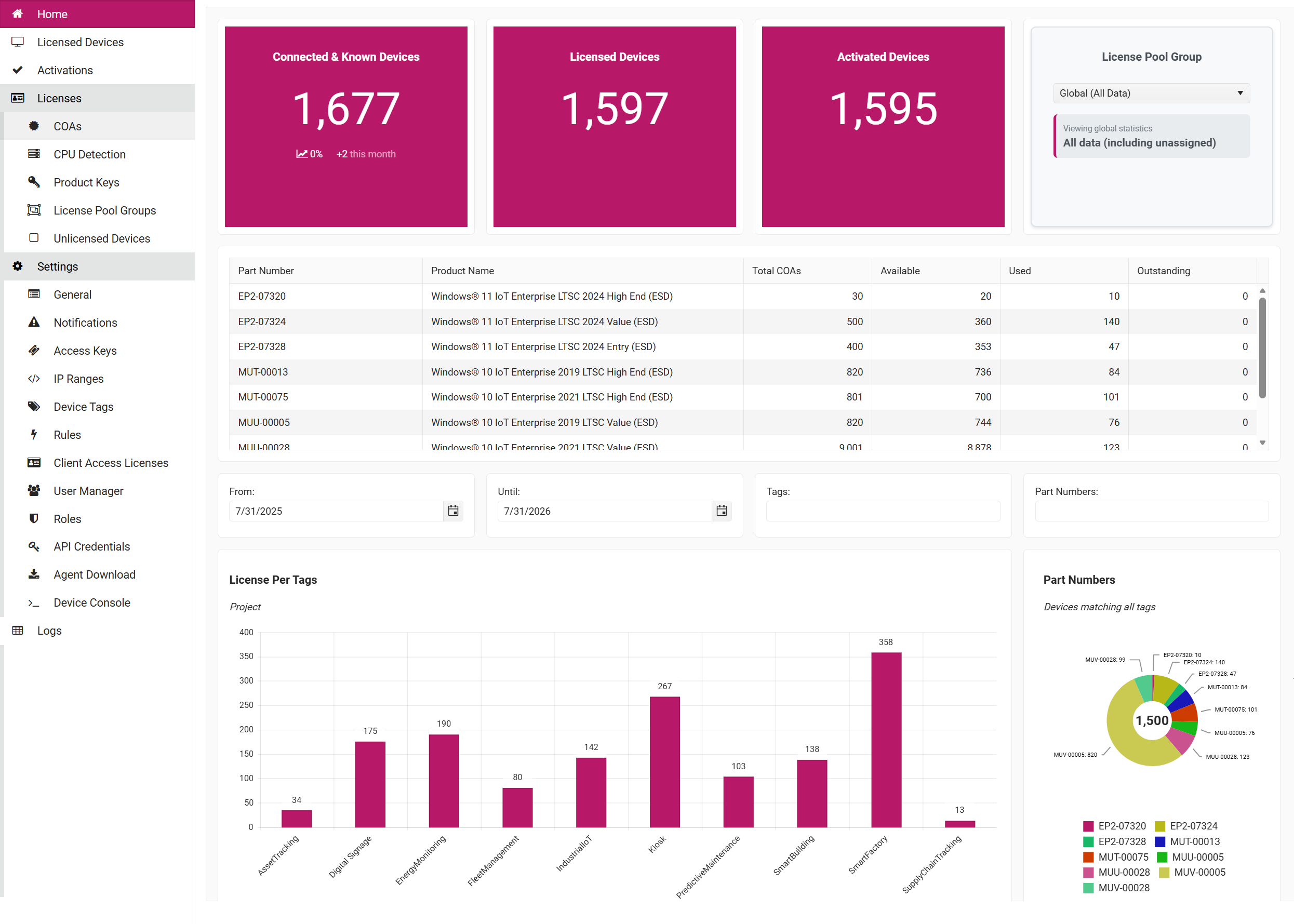The height and width of the screenshot is (924, 1294).
Task: Toggle MUT-00013 legend color swatch
Action: pos(1159,841)
